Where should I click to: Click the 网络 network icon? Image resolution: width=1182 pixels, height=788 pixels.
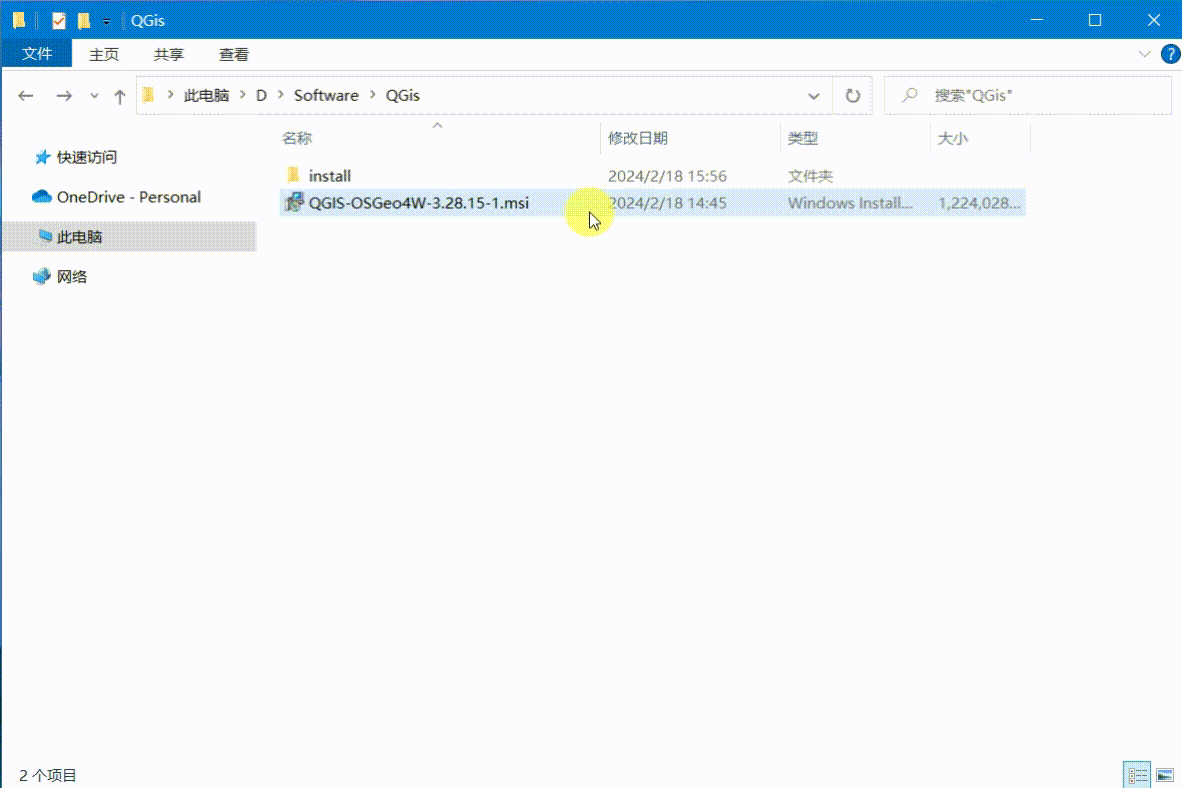pyautogui.click(x=41, y=276)
